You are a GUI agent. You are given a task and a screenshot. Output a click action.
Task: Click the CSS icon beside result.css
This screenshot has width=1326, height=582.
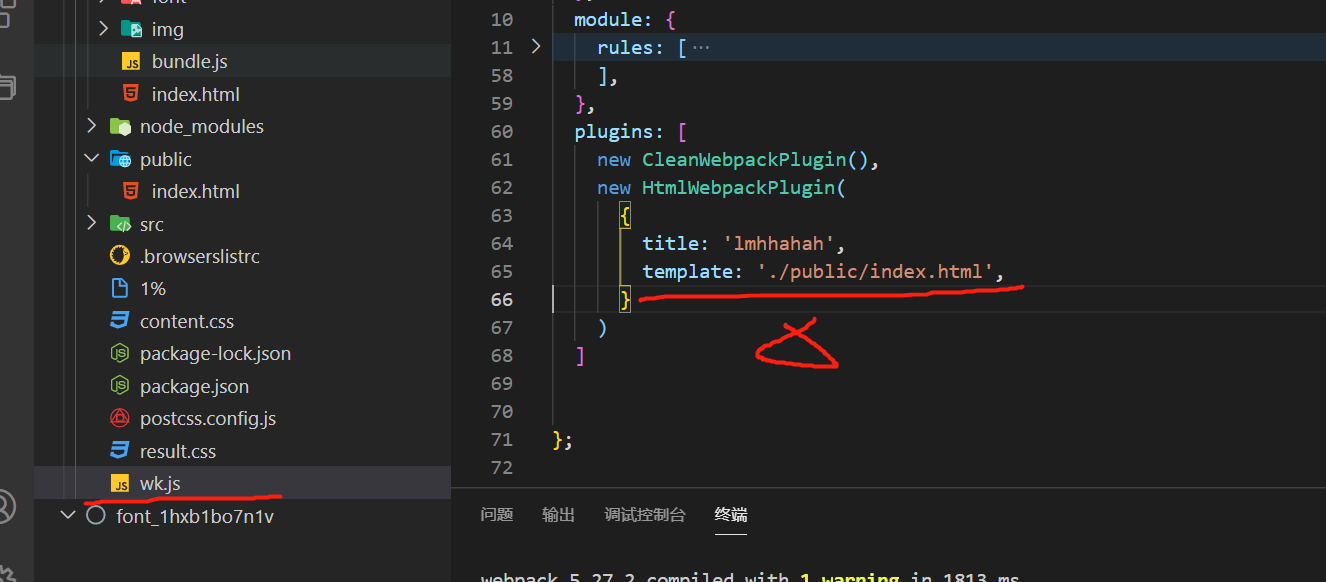pyautogui.click(x=120, y=451)
